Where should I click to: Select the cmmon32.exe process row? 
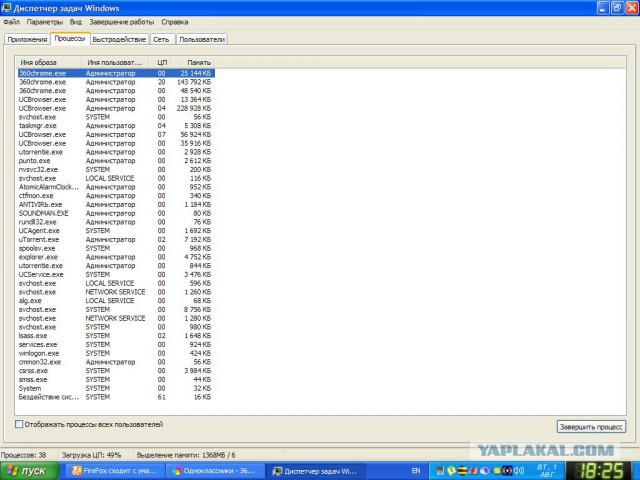pyautogui.click(x=116, y=362)
